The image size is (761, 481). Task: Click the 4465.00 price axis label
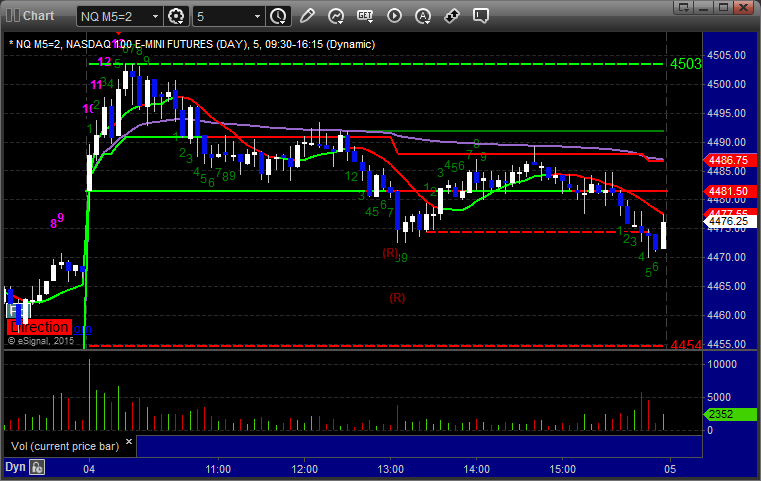727,286
